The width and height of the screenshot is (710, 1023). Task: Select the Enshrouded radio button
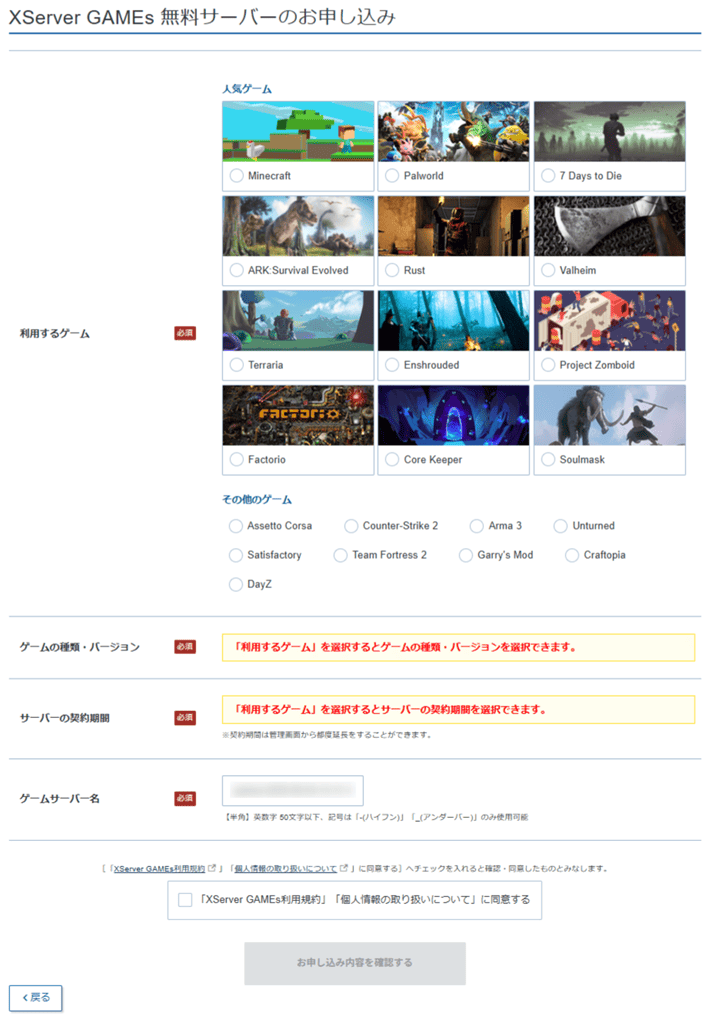point(392,365)
